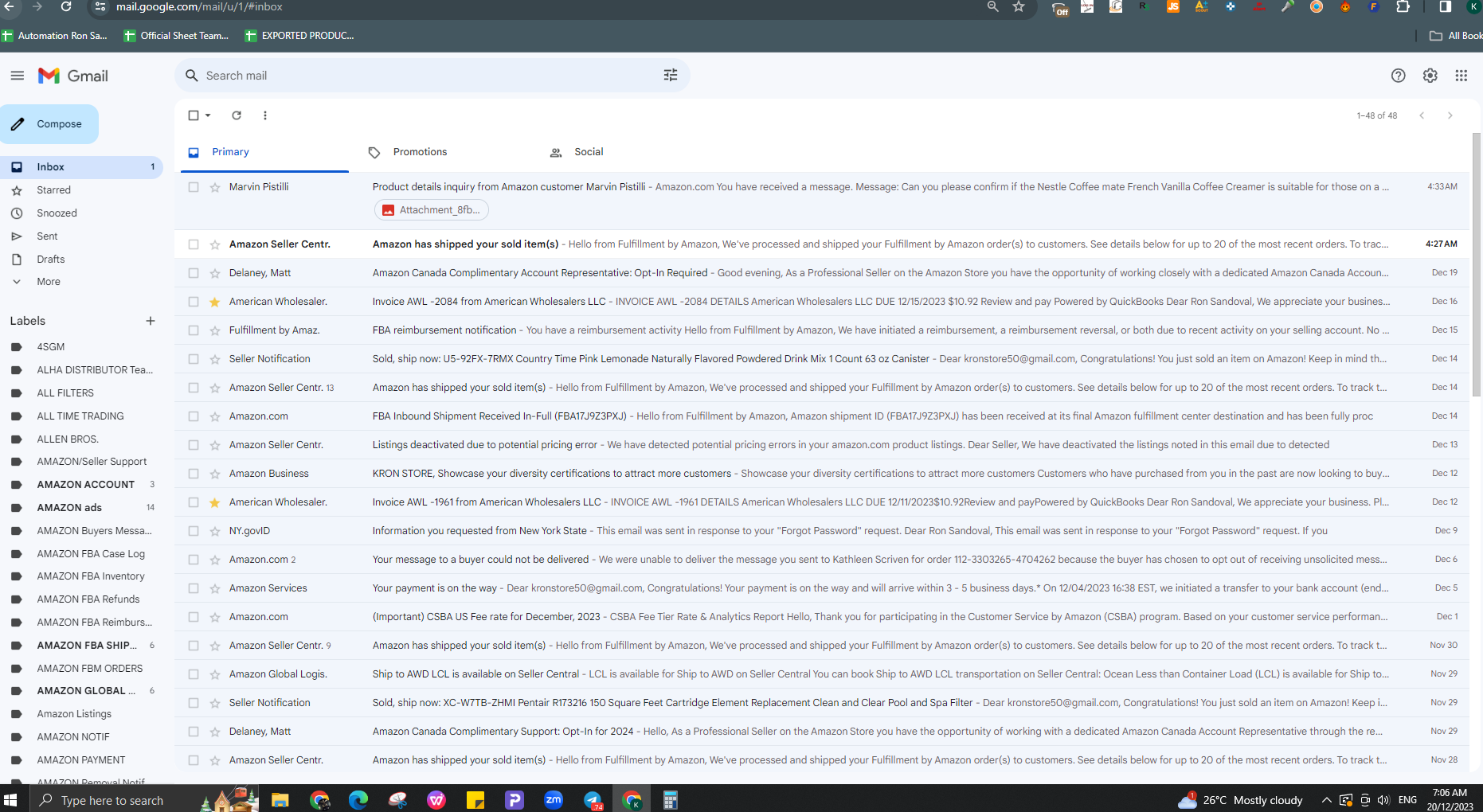1483x812 pixels.
Task: Open the AMAZON PAYMENT label
Action: (x=80, y=760)
